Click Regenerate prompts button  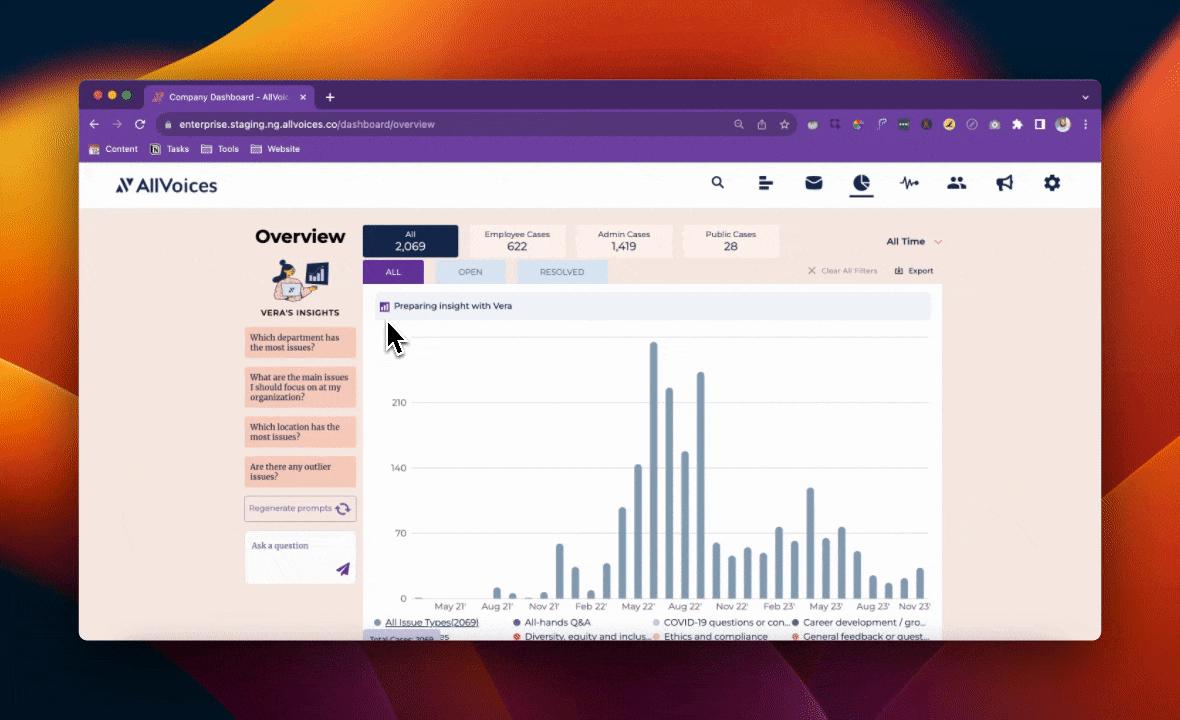300,509
